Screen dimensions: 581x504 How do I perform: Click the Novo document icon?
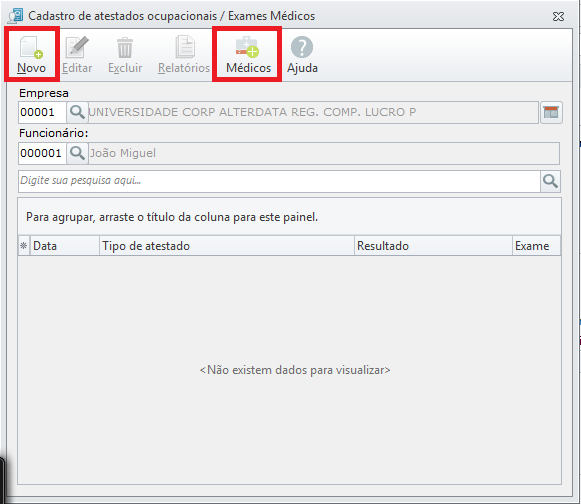[31, 47]
